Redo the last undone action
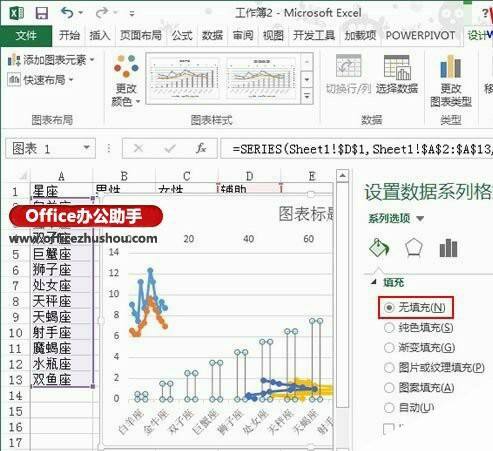493x451 pixels. (102, 13)
